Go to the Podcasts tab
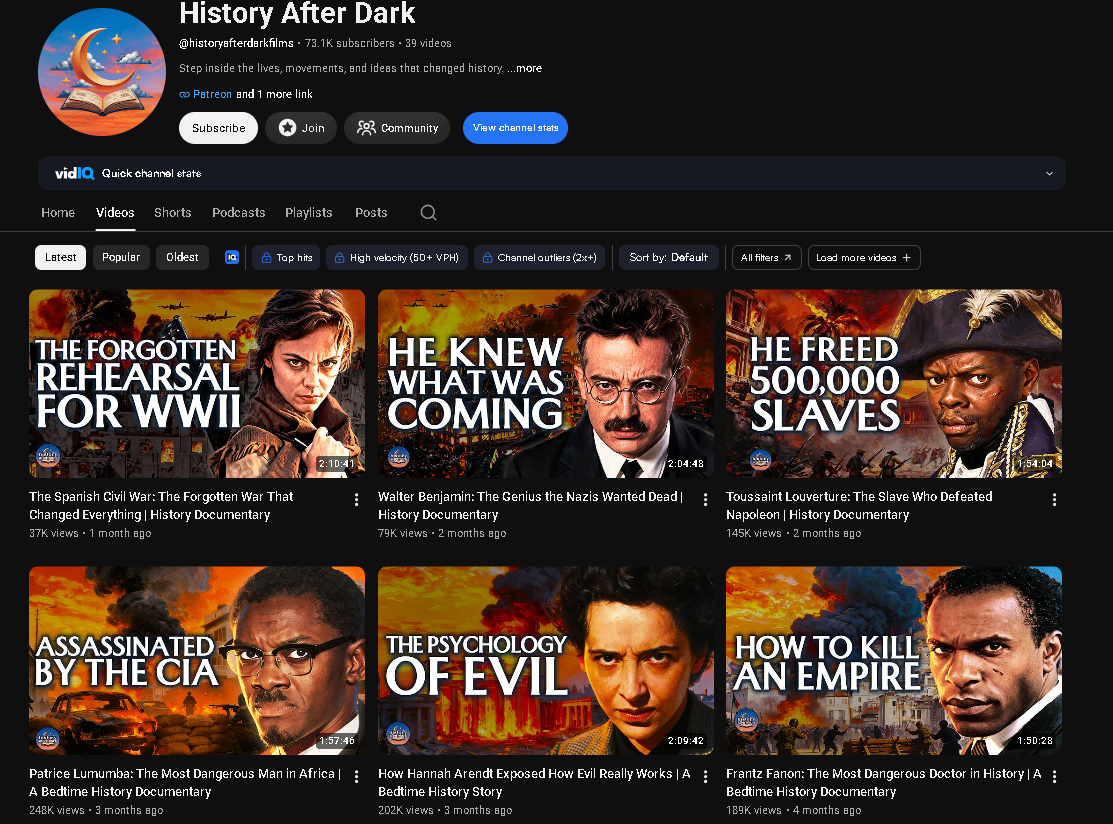The image size is (1113, 824). [x=238, y=212]
